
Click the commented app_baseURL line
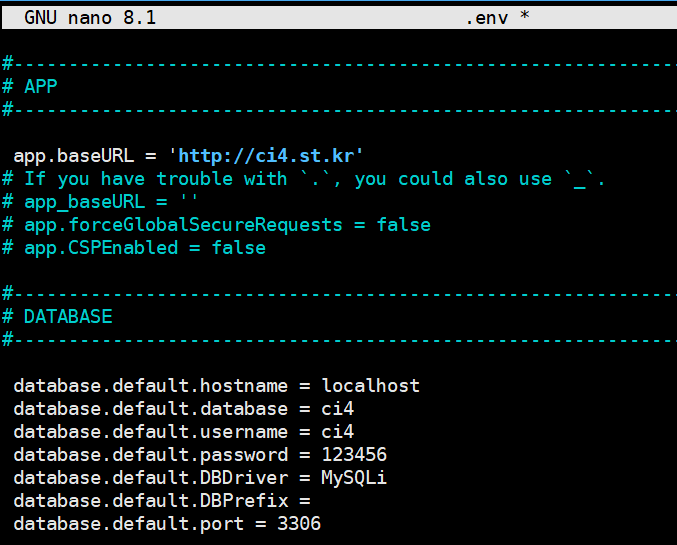click(x=100, y=202)
